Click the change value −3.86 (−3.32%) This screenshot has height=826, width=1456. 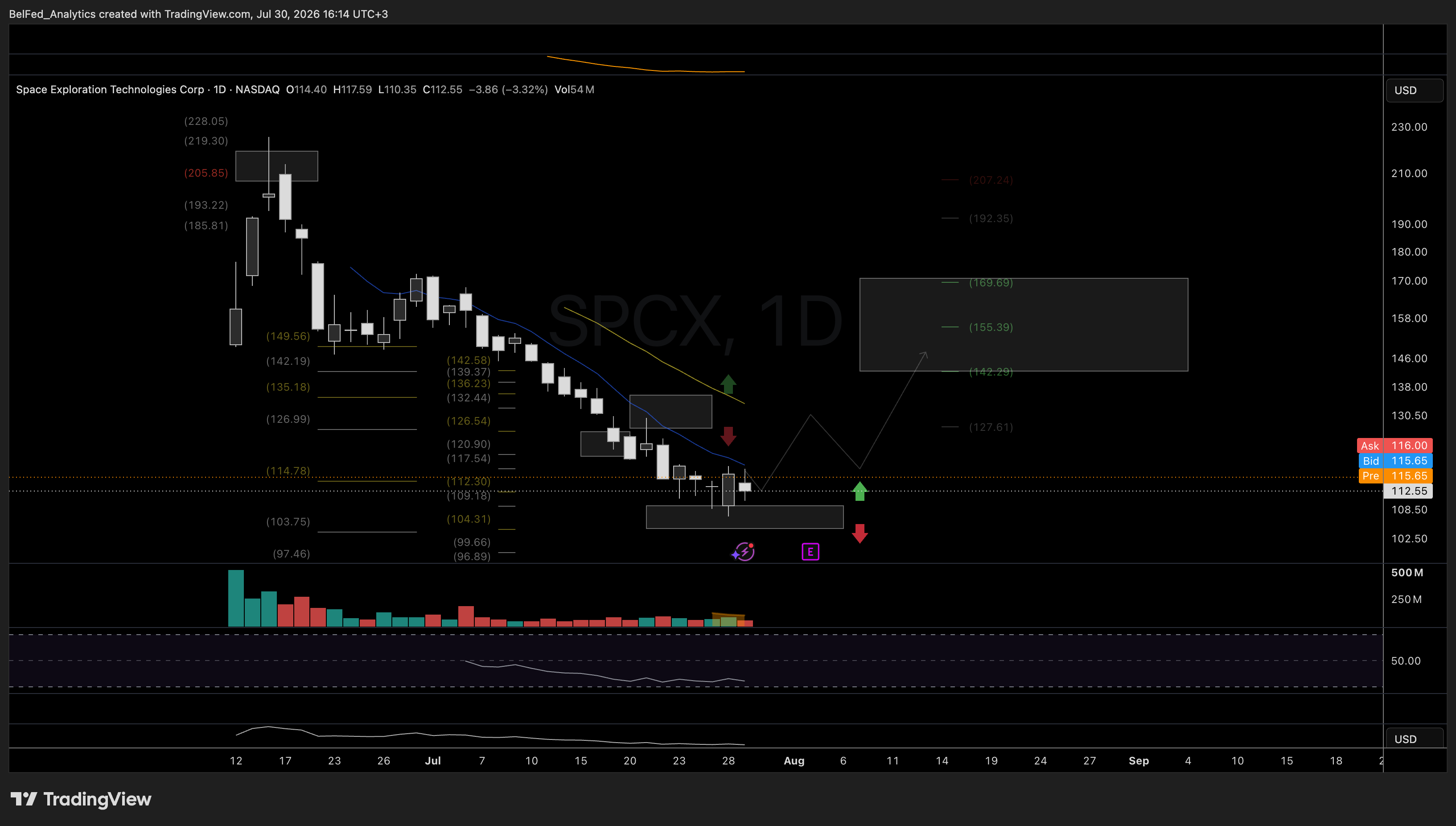coord(508,89)
